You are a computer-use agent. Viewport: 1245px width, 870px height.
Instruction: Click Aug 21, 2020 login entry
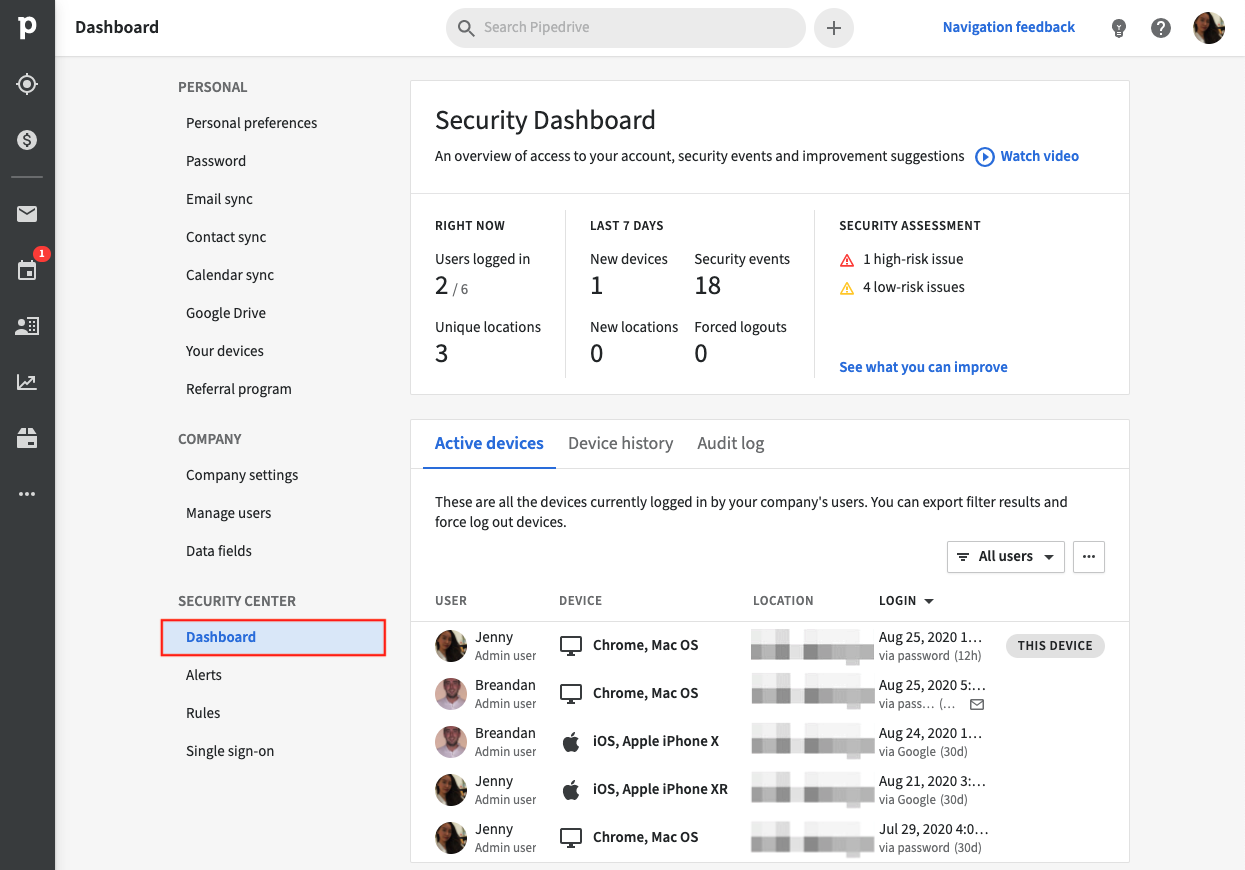[933, 781]
